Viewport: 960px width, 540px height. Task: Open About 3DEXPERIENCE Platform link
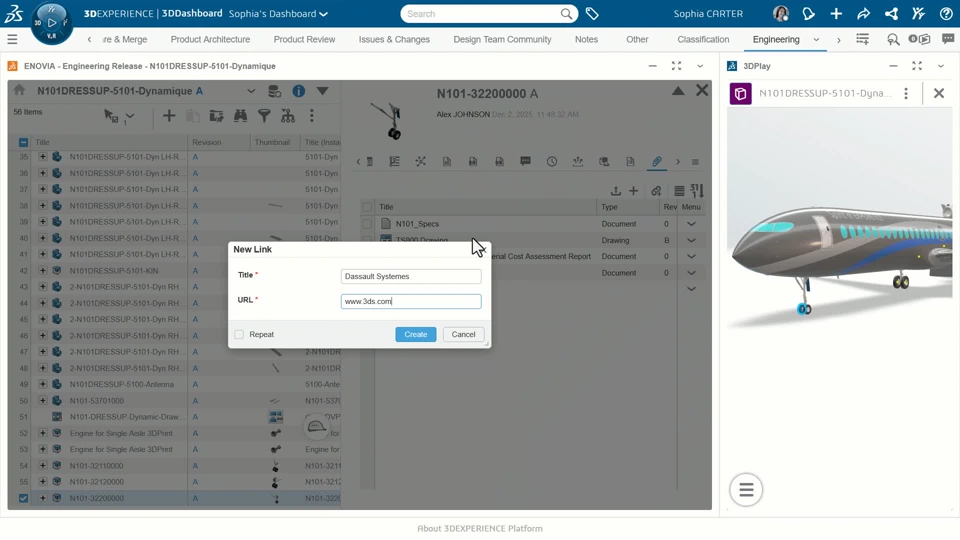pyautogui.click(x=480, y=528)
